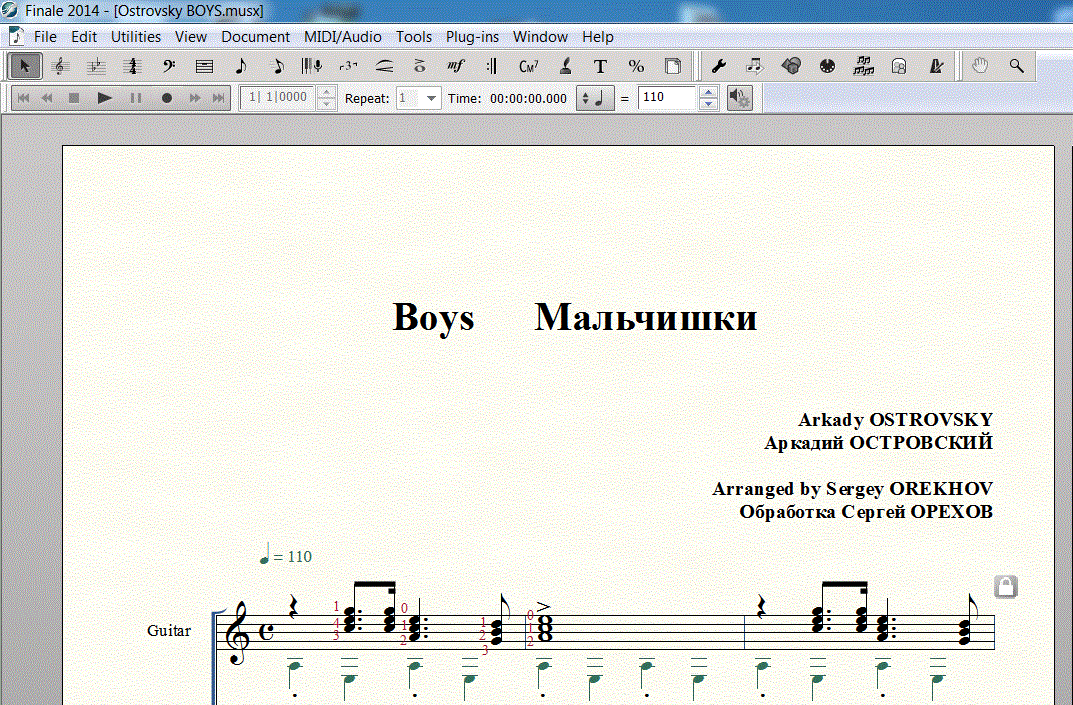Decrease tempo below 110
This screenshot has height=705, width=1073.
pos(708,104)
